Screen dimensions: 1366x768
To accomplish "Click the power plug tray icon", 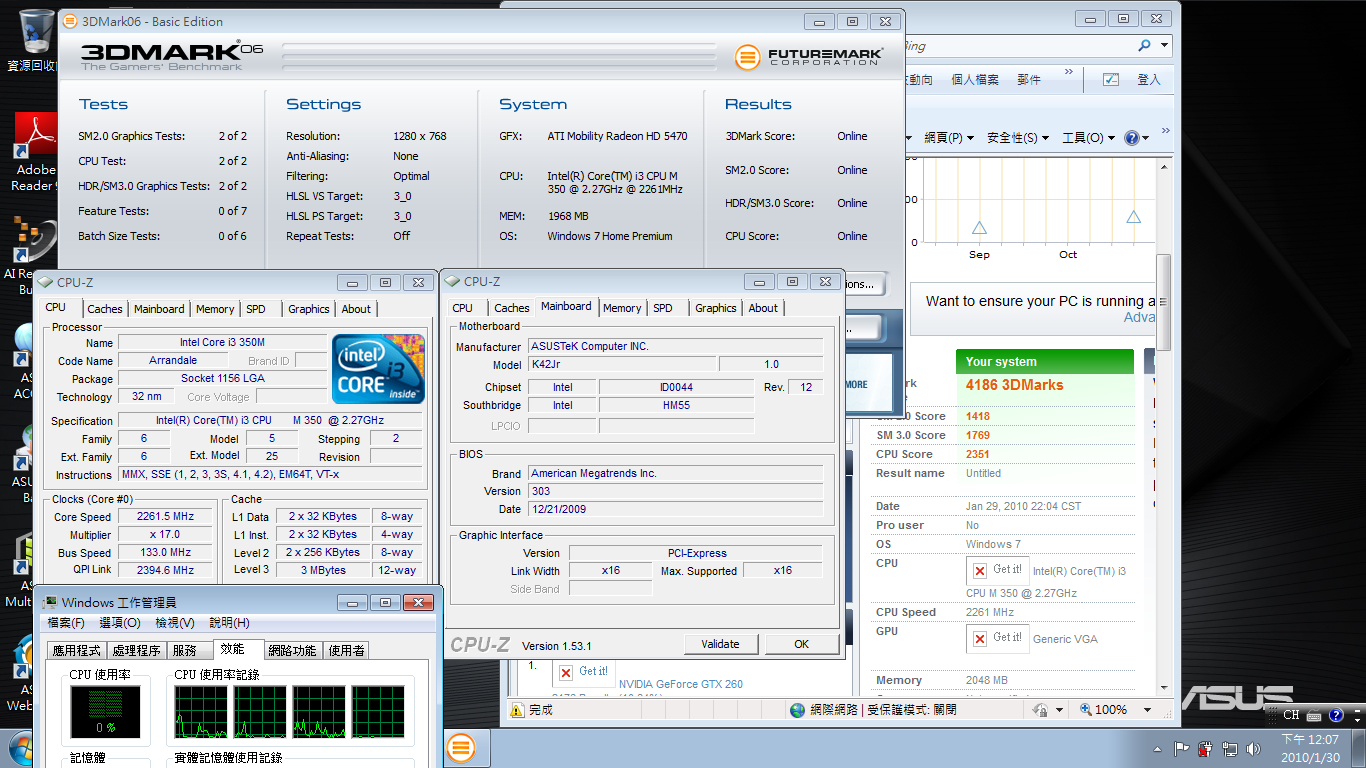I will (1204, 748).
